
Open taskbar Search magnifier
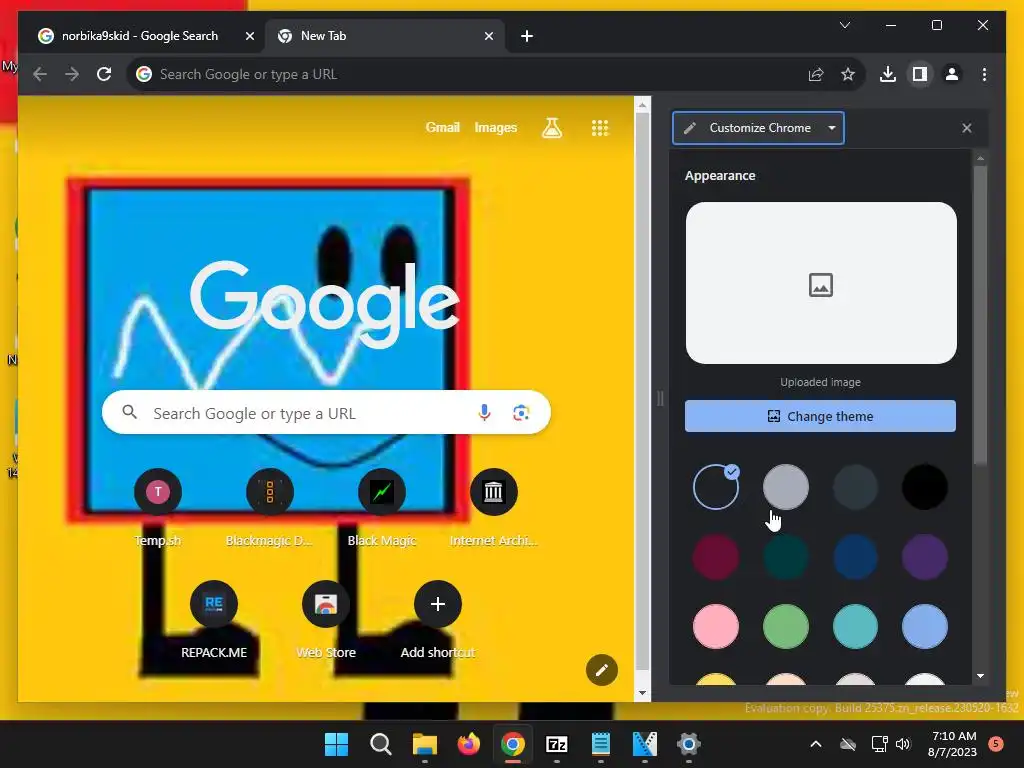click(x=380, y=744)
